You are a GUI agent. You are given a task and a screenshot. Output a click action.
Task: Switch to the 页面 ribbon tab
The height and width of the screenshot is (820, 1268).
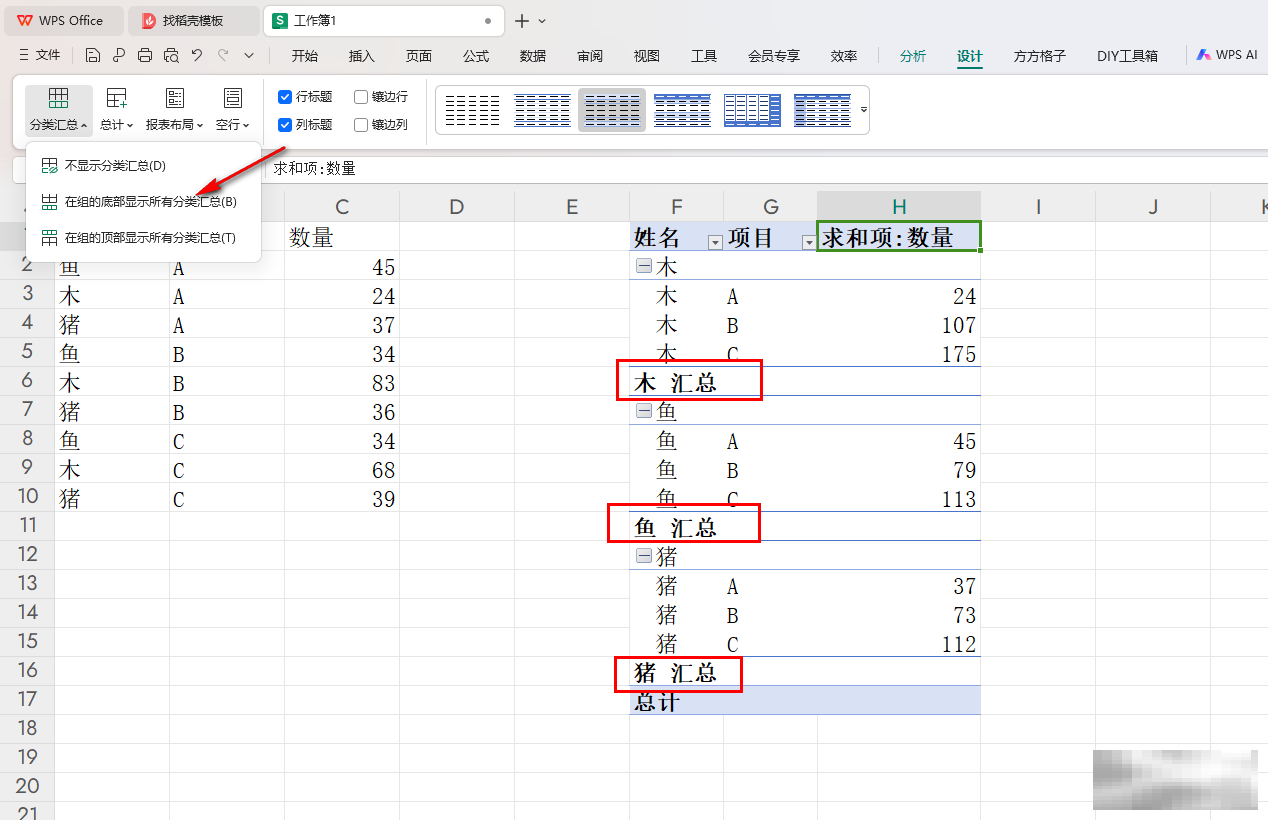tap(419, 56)
